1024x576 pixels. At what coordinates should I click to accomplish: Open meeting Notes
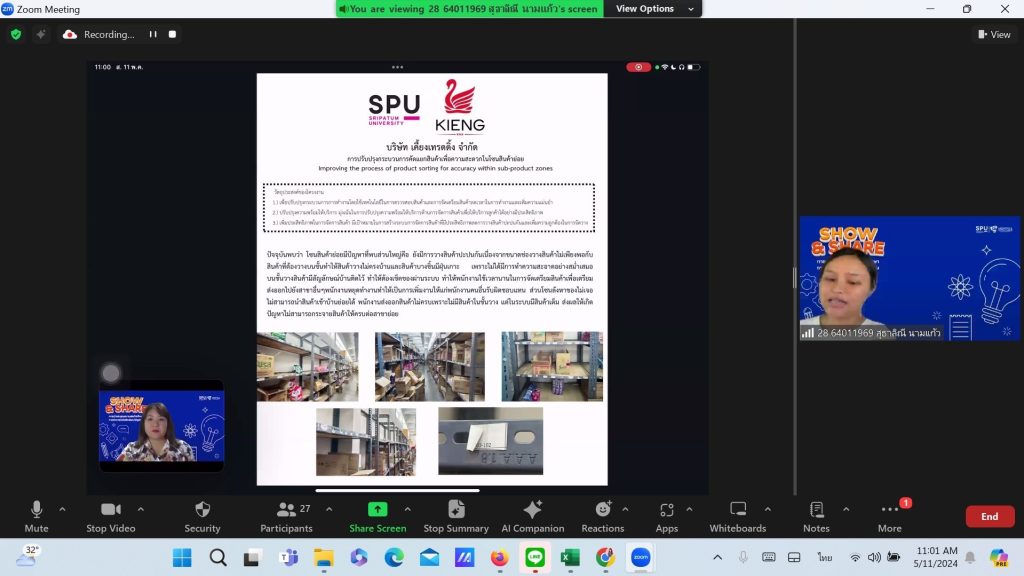[x=816, y=517]
